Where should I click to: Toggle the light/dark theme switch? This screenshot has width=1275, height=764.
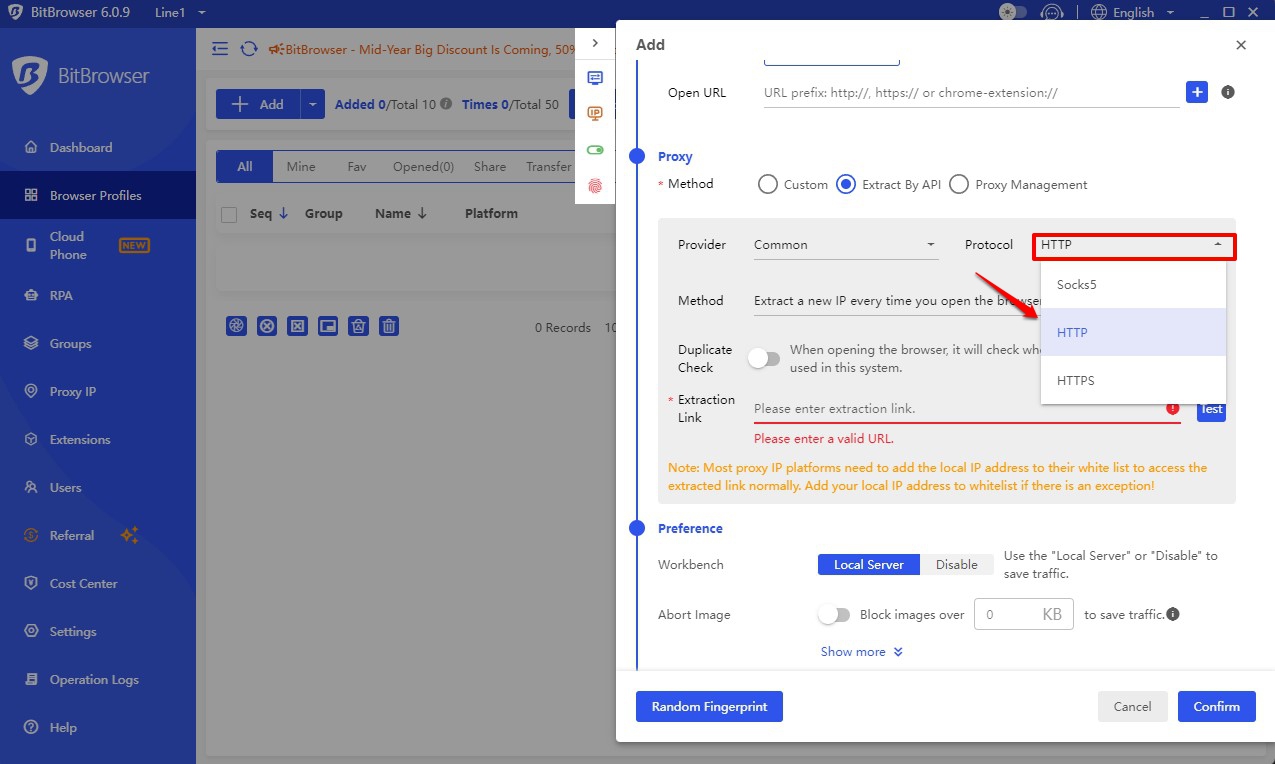click(x=1013, y=13)
